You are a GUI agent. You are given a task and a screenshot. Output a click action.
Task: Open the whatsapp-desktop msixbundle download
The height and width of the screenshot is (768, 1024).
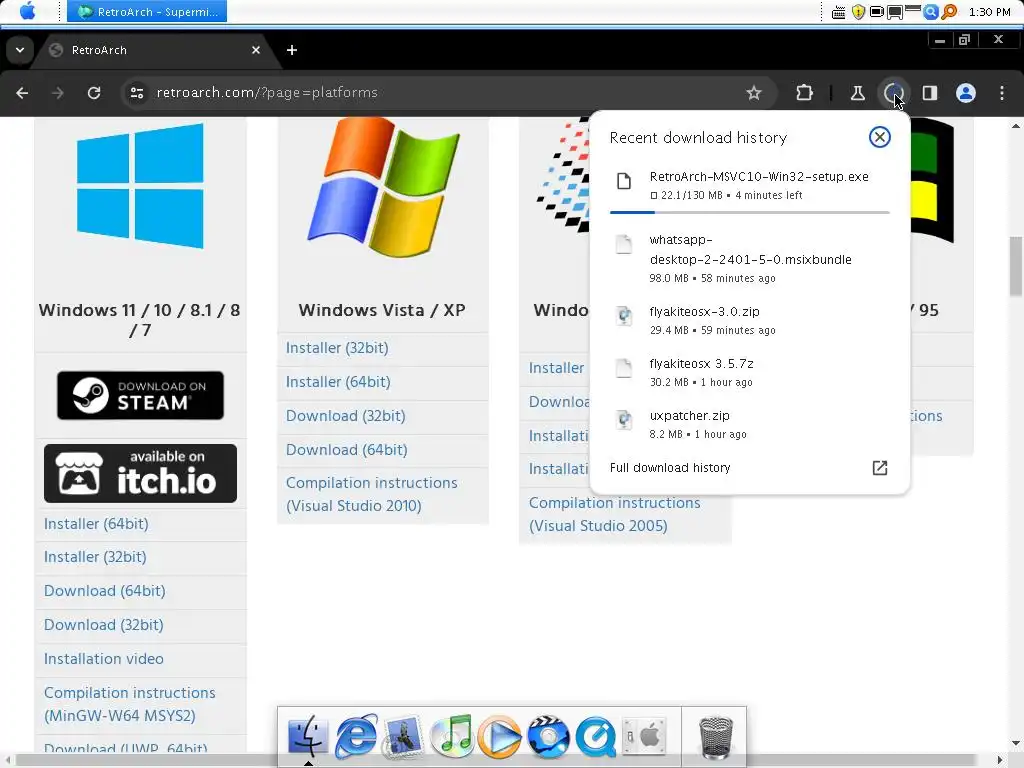pyautogui.click(x=750, y=259)
